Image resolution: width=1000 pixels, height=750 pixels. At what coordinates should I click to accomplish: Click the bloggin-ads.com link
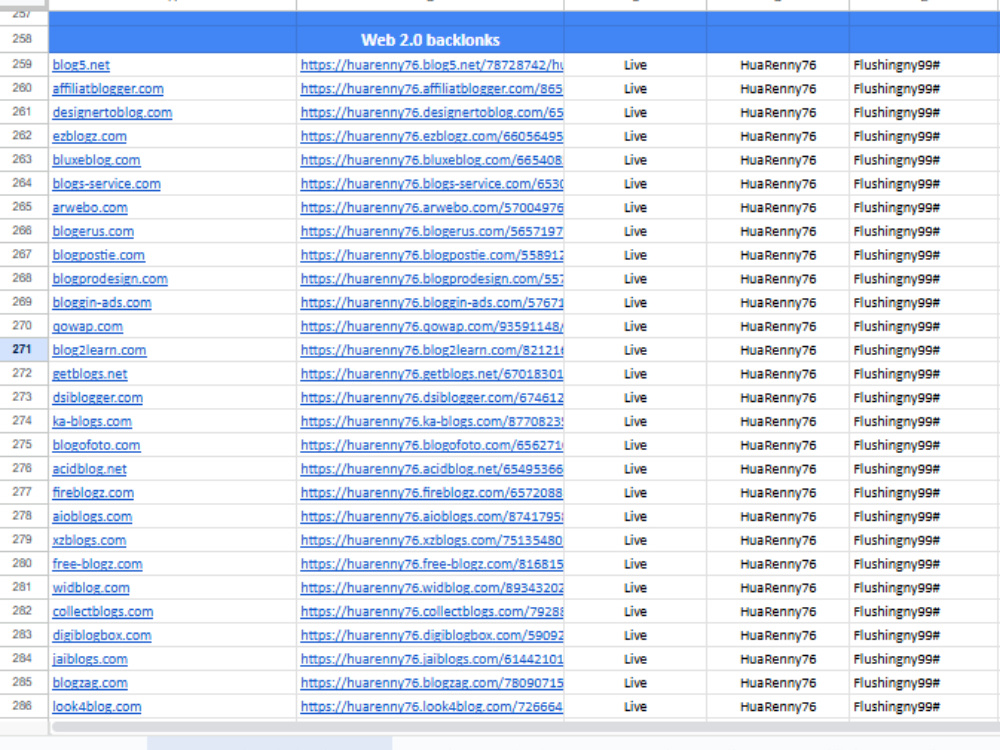[102, 302]
